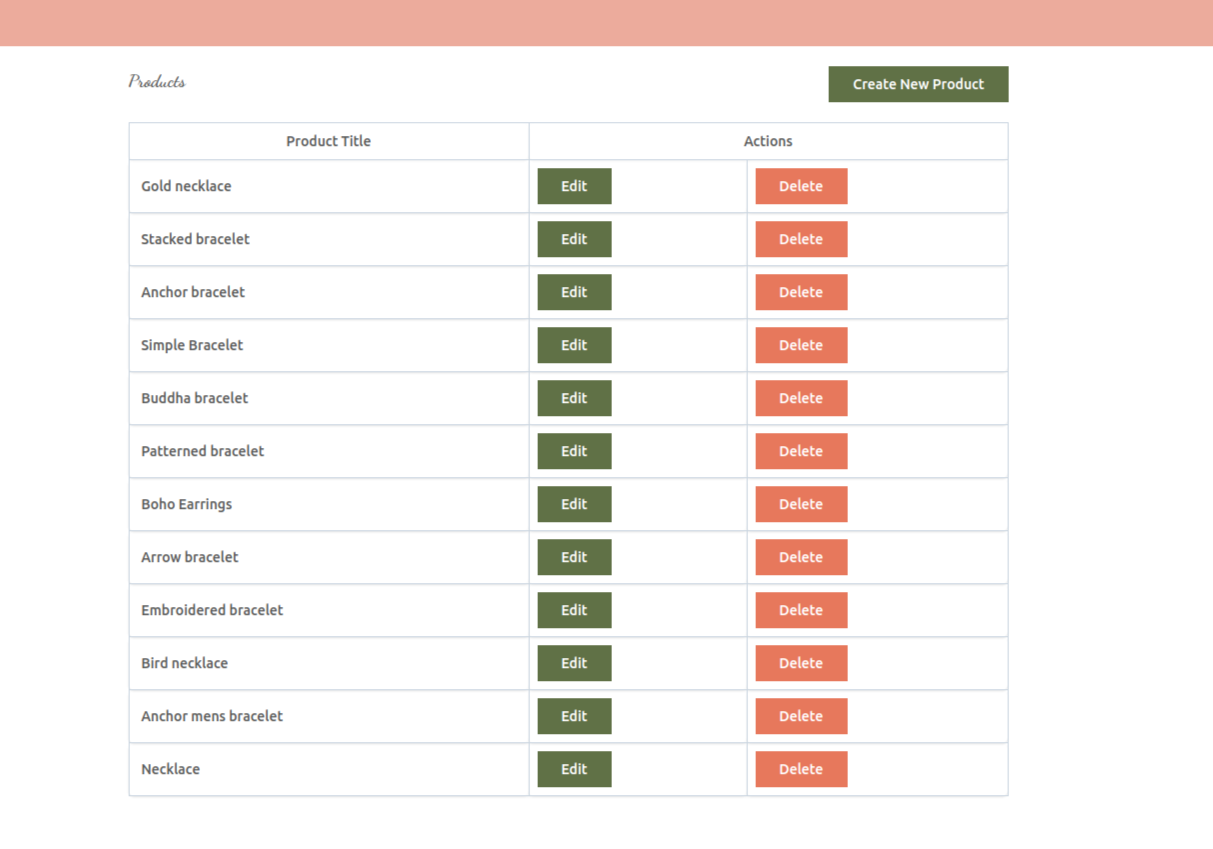Select the Product Title column header
This screenshot has height=849, width=1213.
[x=328, y=141]
